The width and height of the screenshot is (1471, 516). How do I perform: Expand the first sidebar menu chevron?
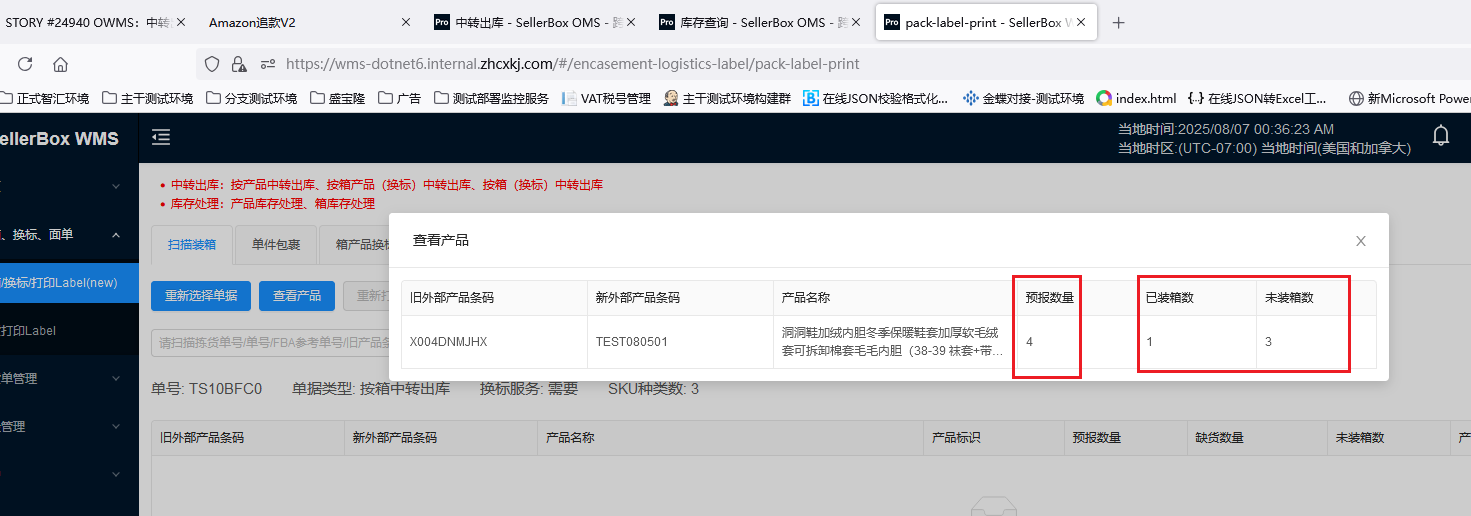pos(116,186)
